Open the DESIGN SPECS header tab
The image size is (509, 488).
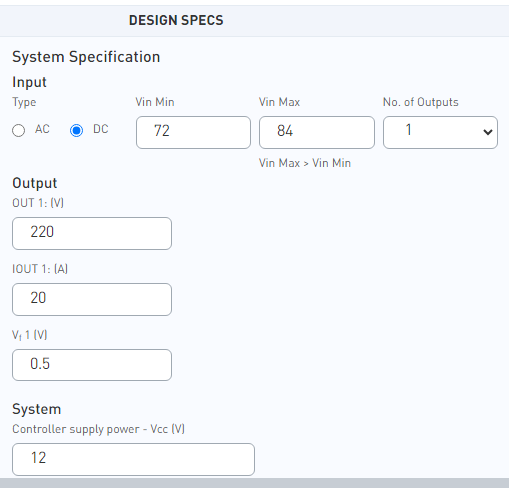(x=176, y=20)
